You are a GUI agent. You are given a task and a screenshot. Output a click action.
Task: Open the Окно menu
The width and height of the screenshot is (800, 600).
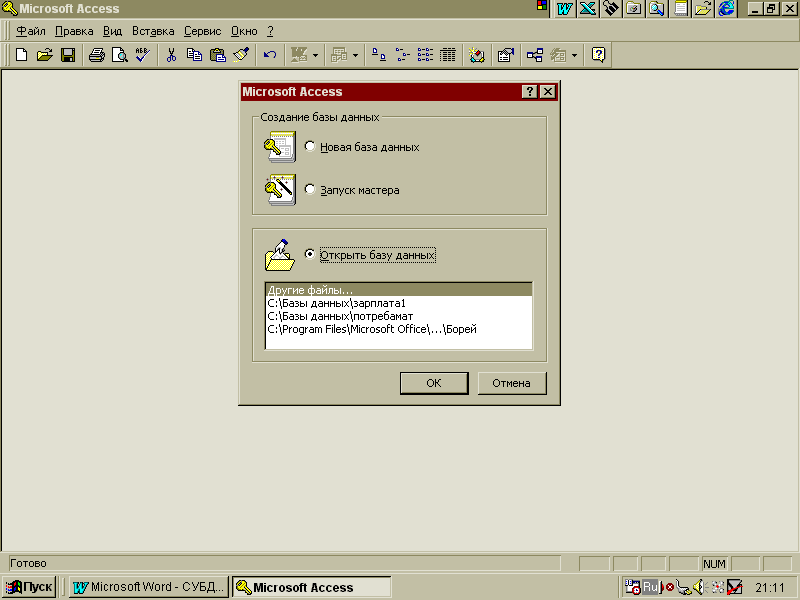tap(244, 31)
